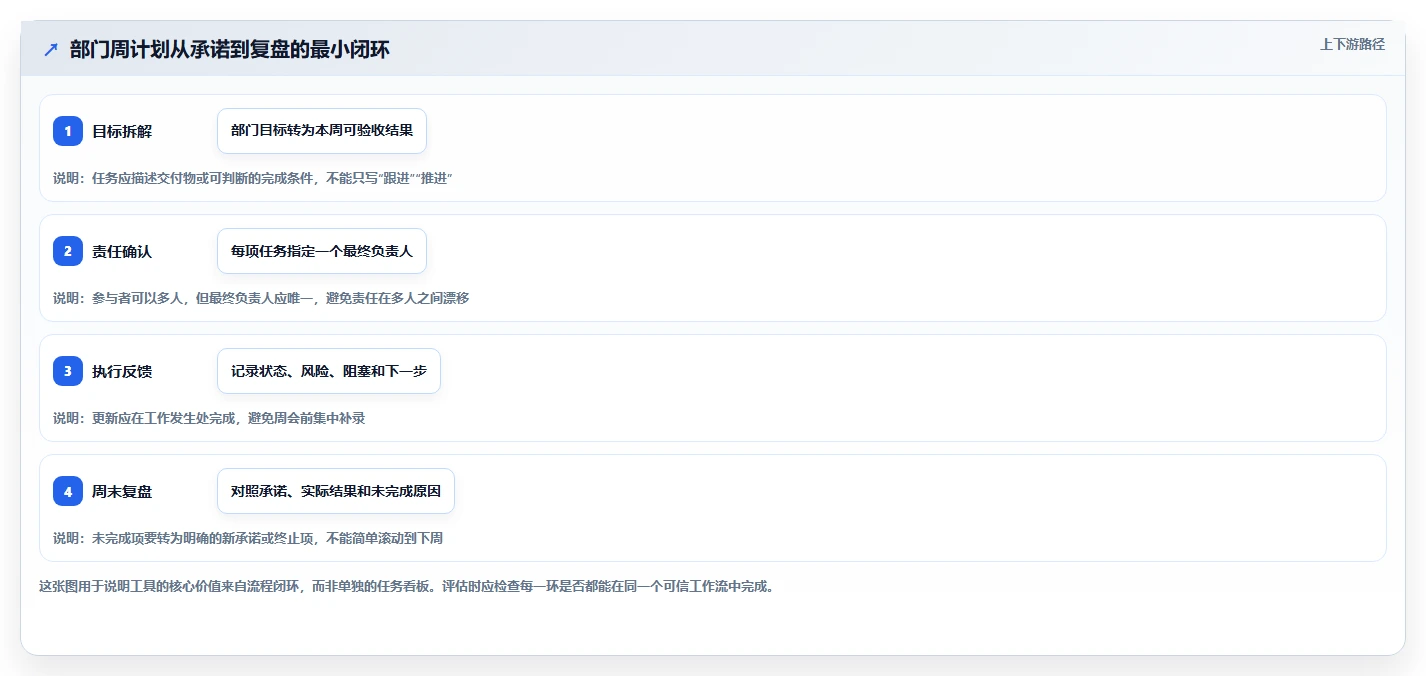Screen dimensions: 1426x676
Task: Click the 对照承诺、实际结果和未完成原因 chip
Action: (336, 491)
